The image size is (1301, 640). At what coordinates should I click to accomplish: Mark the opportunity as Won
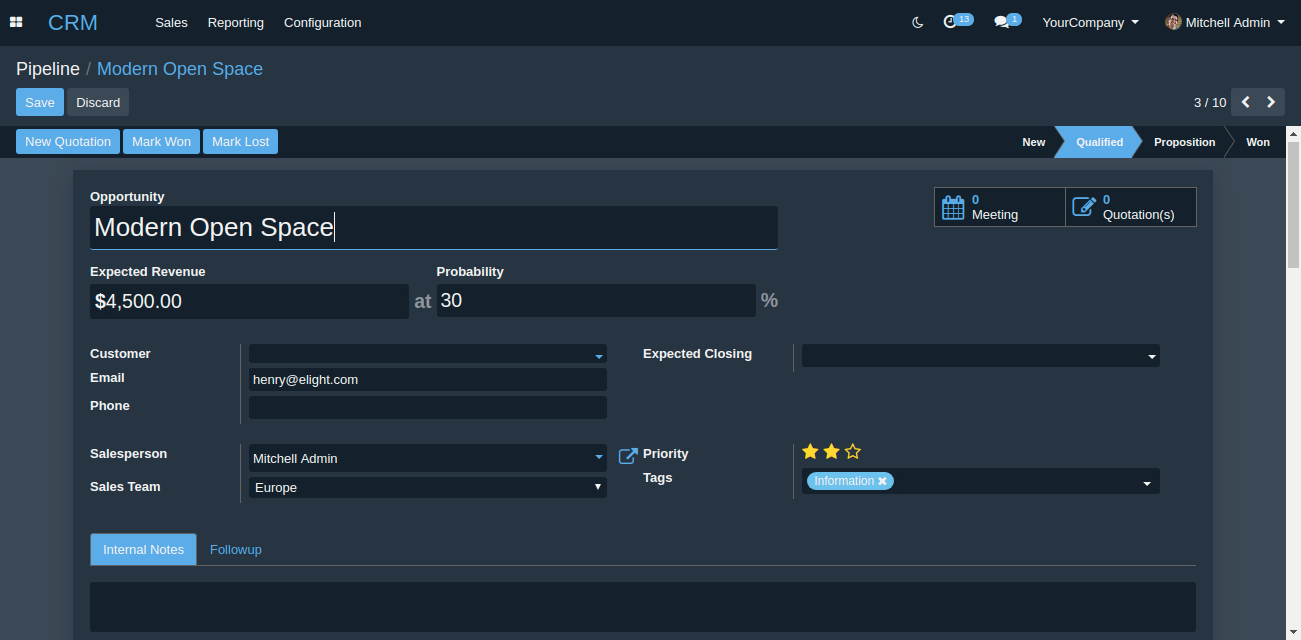pos(161,142)
